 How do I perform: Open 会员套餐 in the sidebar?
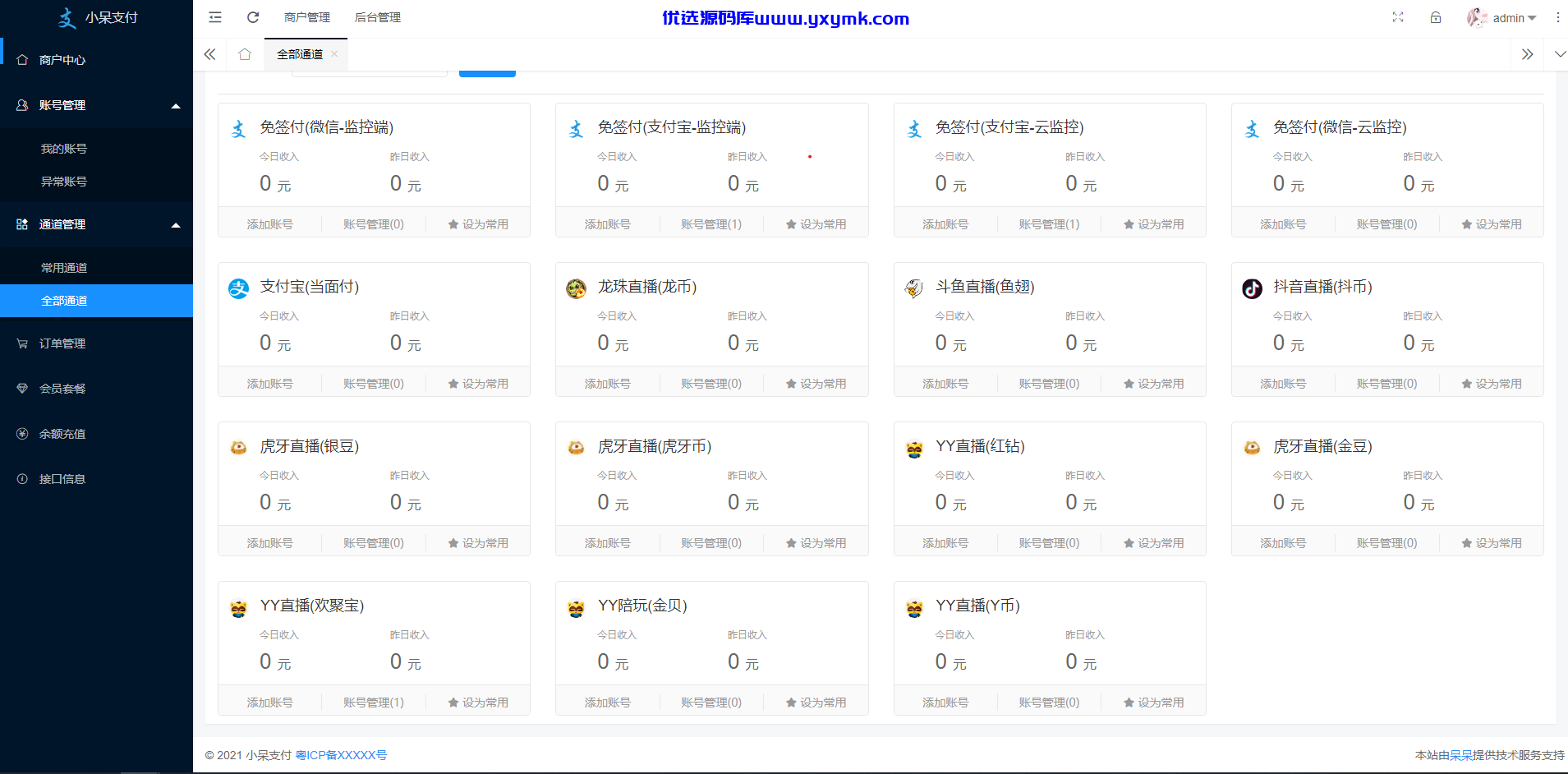96,389
